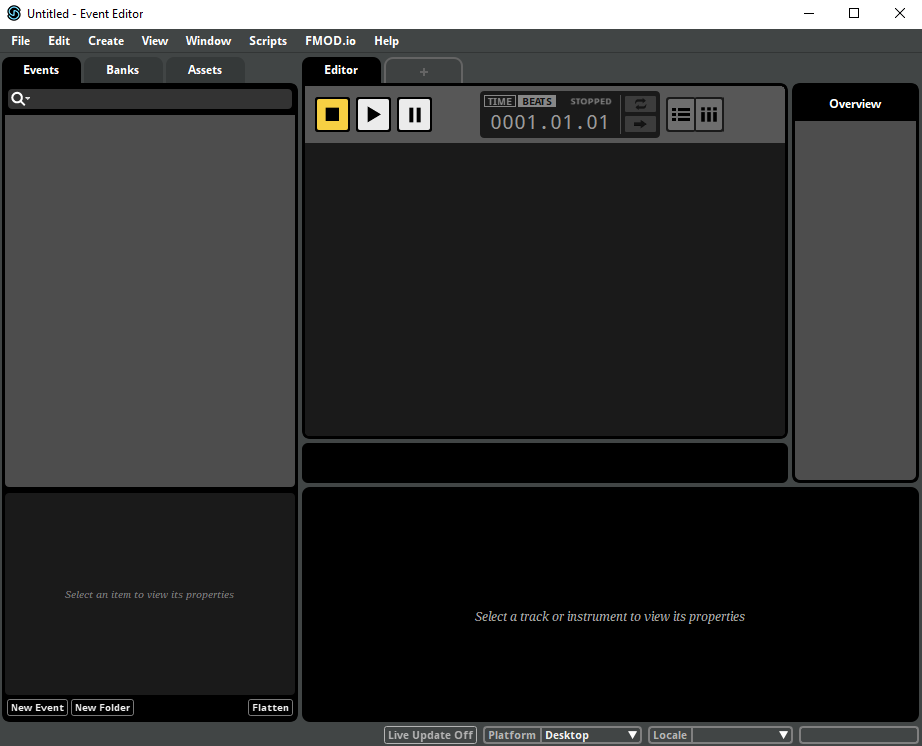Click the Flatten button
The image size is (922, 746).
tap(270, 707)
